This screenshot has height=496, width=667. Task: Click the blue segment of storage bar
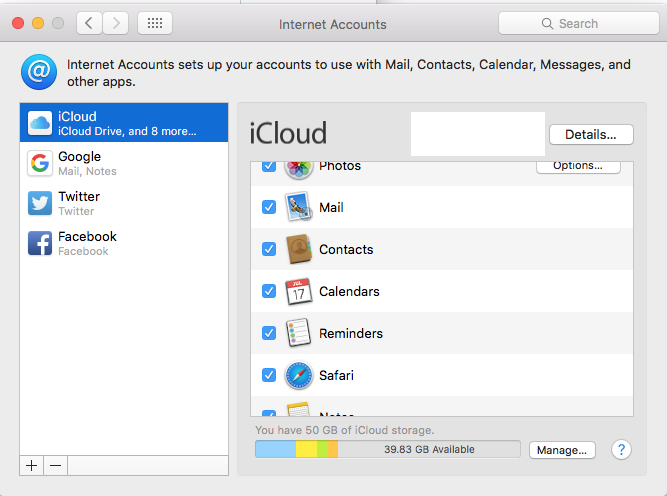[x=276, y=449]
